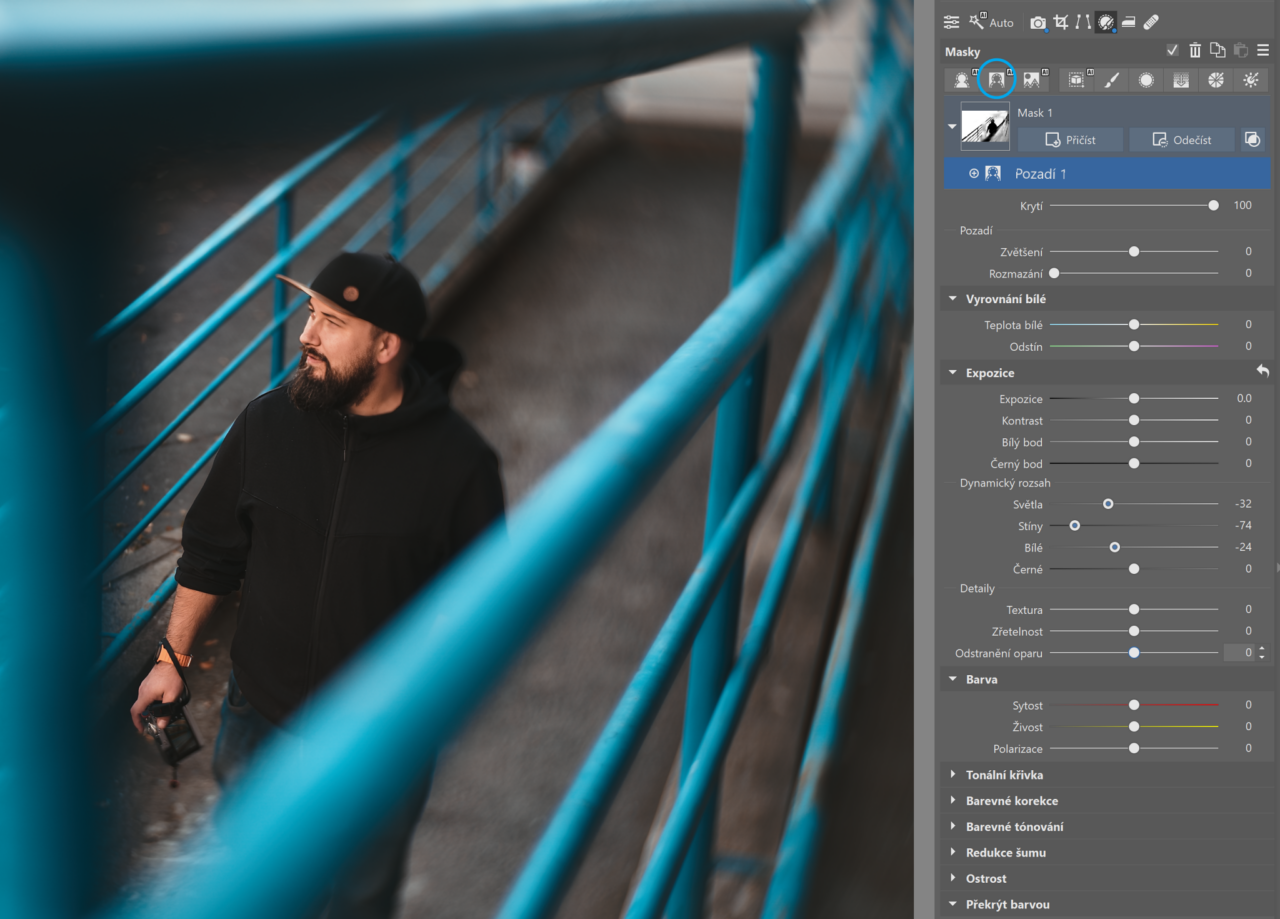Image resolution: width=1280 pixels, height=919 pixels.
Task: Invert Mask 1 using the invert toggle
Action: pos(1252,140)
